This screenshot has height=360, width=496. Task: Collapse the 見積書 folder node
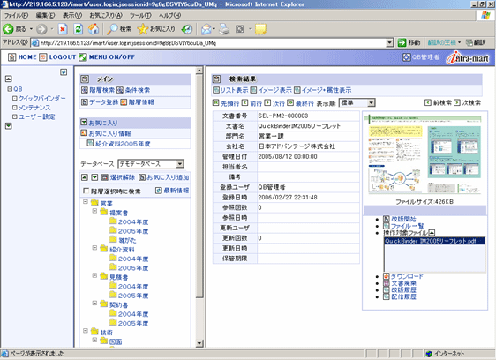point(95,276)
